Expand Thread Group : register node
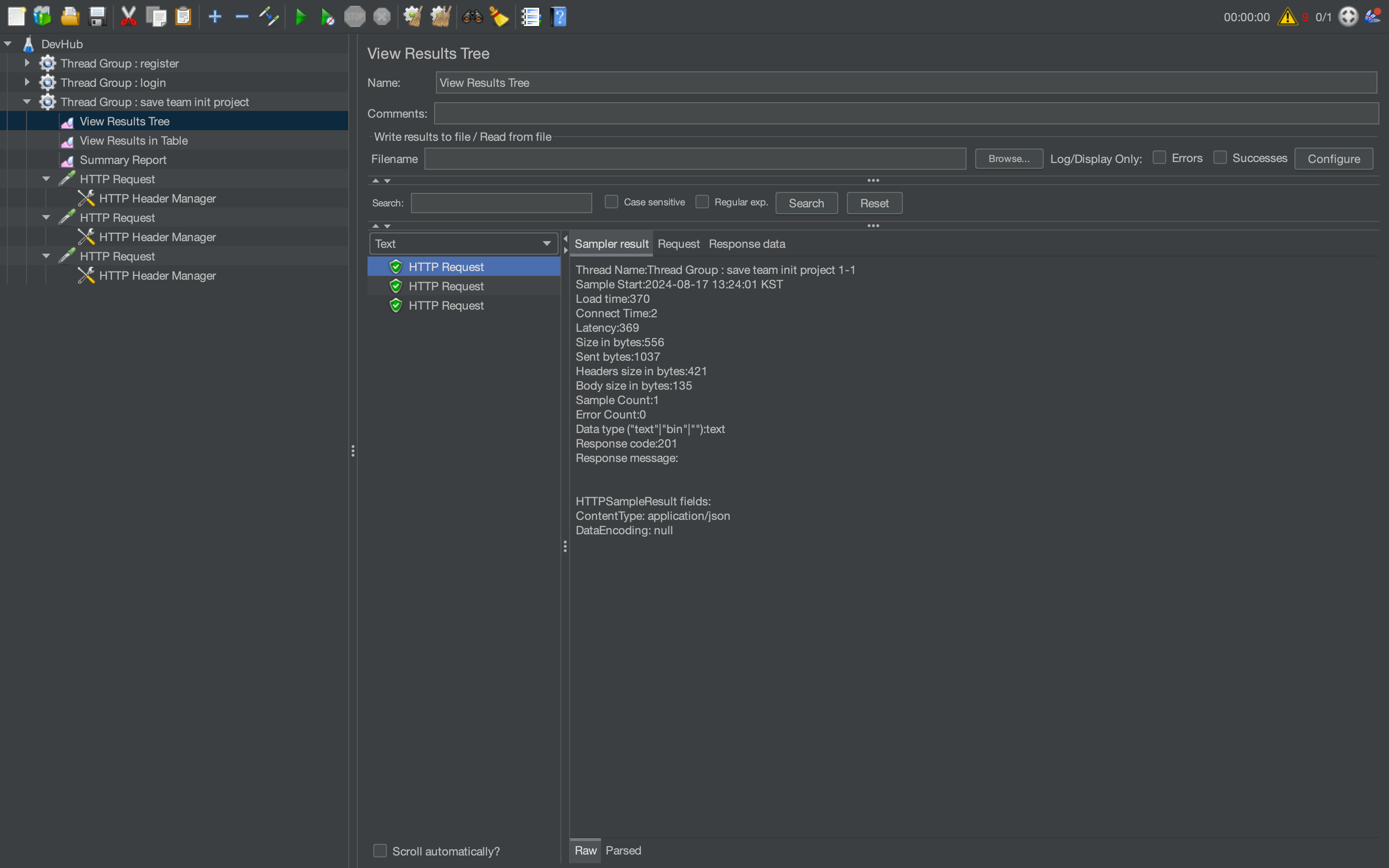 [27, 63]
